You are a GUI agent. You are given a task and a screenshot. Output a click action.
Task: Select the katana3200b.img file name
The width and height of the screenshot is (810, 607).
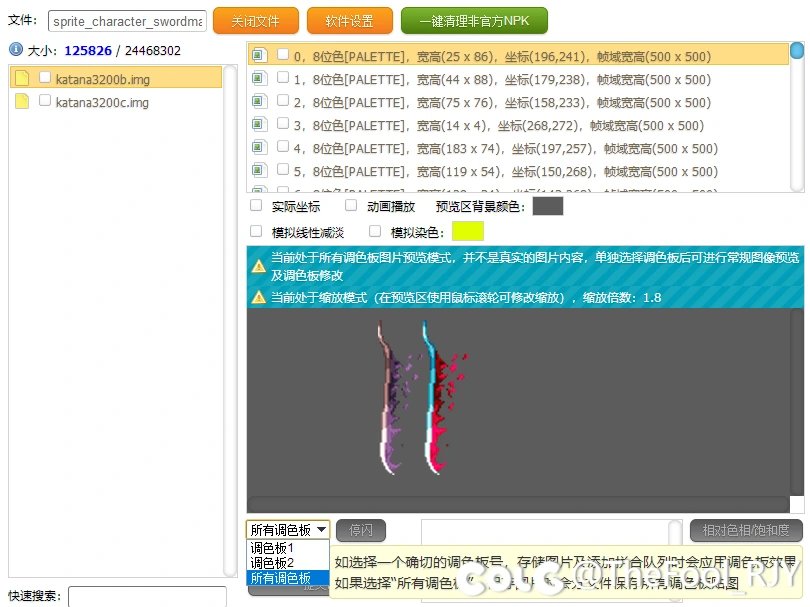click(x=103, y=79)
